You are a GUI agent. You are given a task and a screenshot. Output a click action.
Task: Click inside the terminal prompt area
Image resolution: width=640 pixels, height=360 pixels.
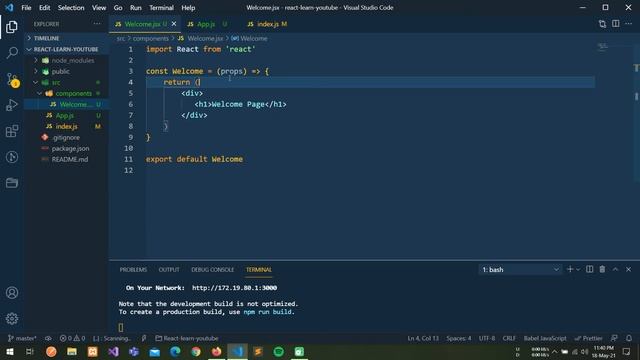pos(121,327)
